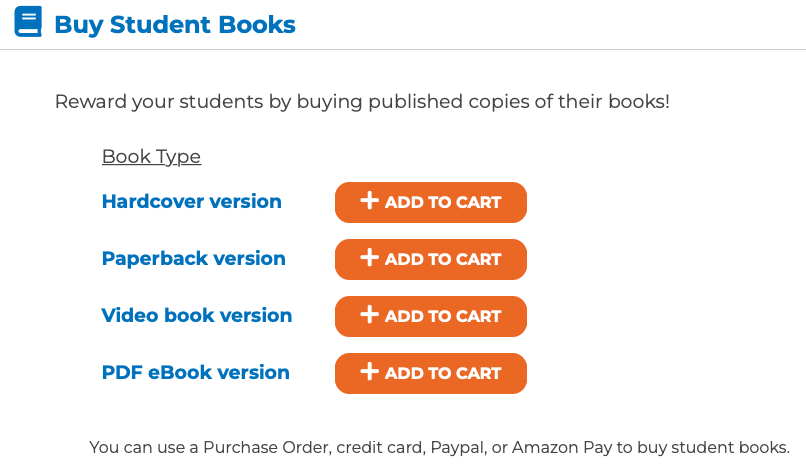This screenshot has width=806, height=472.
Task: Click the Buy Student Books heading
Action: click(175, 25)
